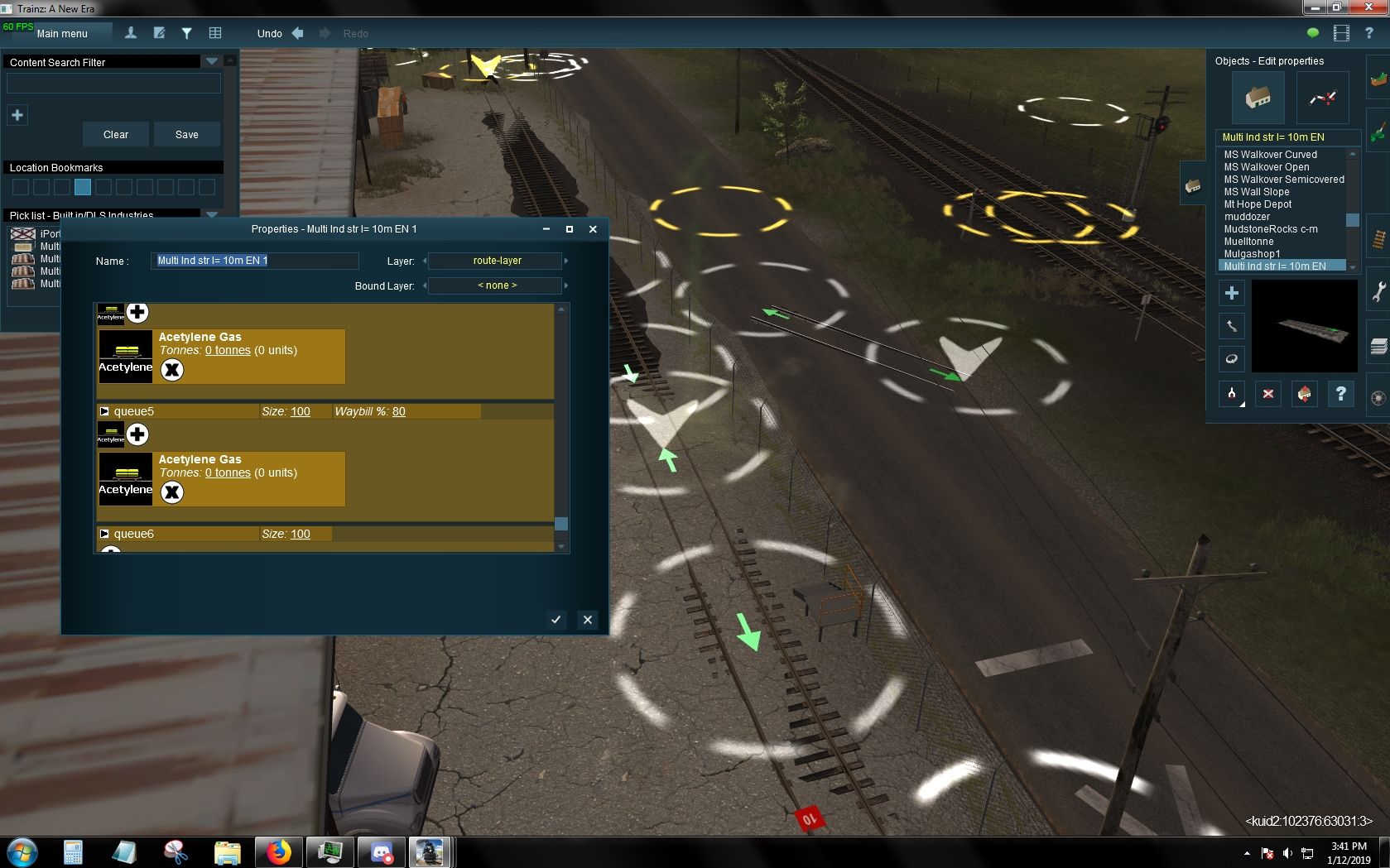Click Layer route-layer next arrow
The image size is (1390, 868).
click(566, 261)
